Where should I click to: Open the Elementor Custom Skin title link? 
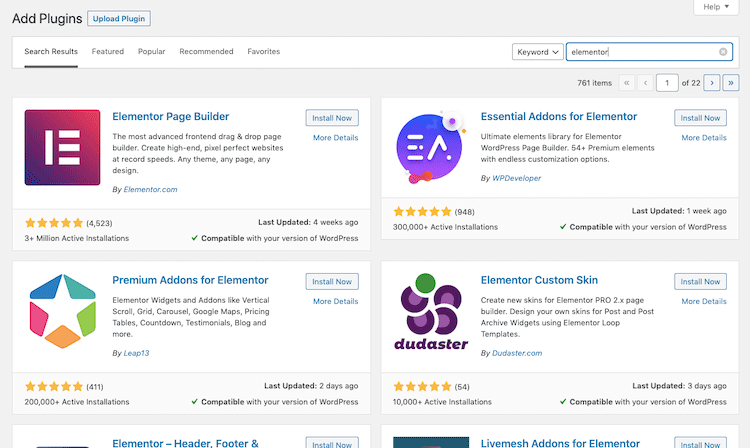coord(539,280)
